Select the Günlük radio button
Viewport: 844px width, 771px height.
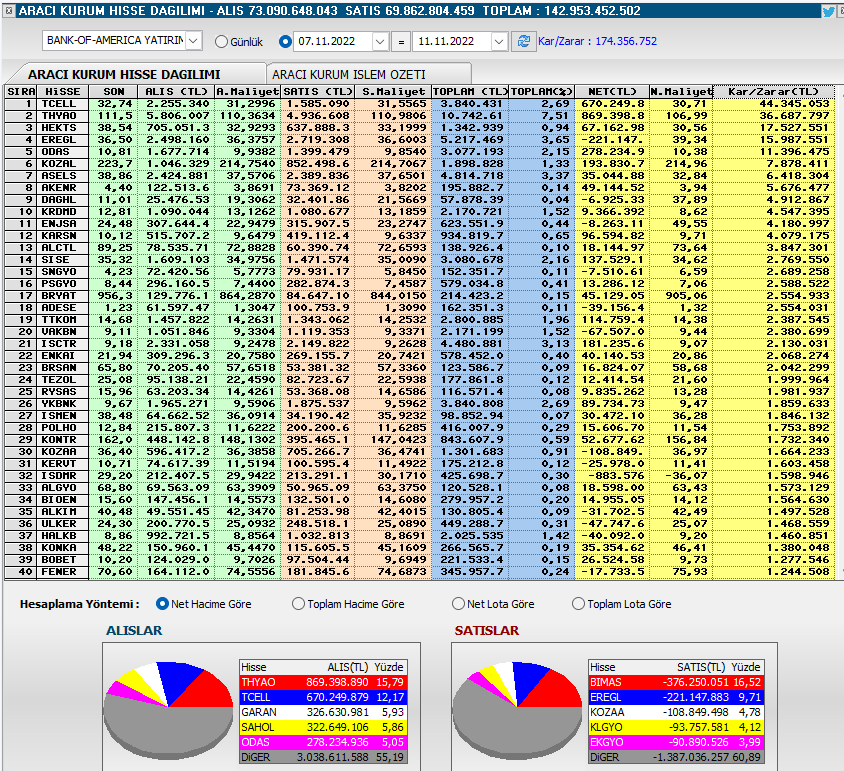[x=221, y=41]
